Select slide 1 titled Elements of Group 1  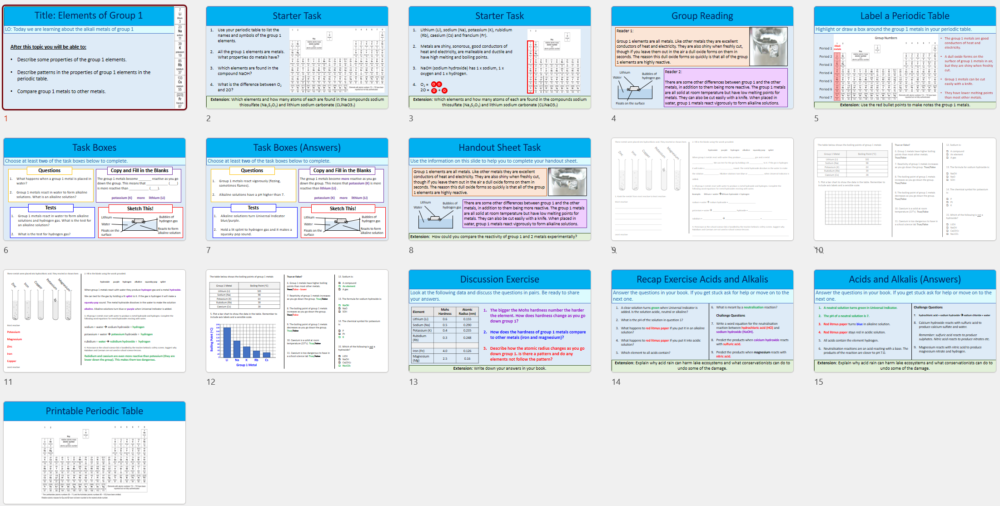pos(95,58)
